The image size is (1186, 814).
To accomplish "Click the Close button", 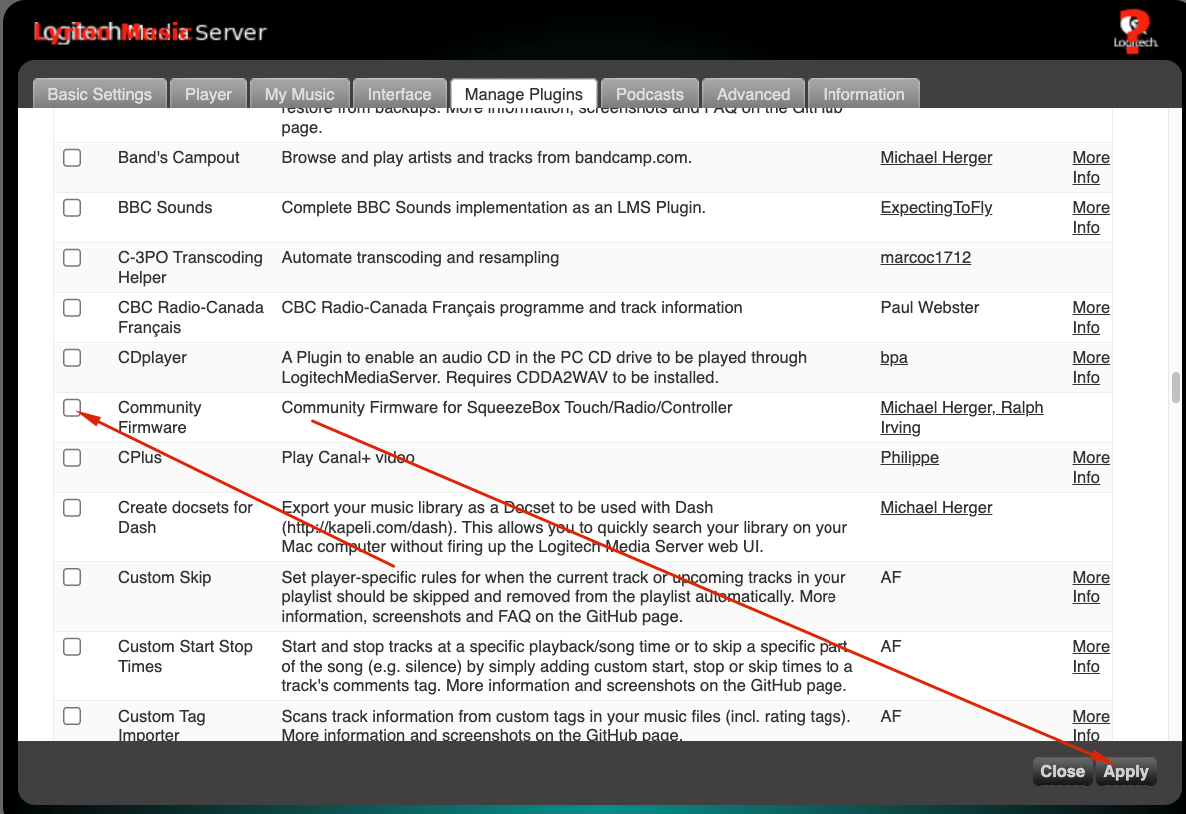I will [x=1062, y=771].
